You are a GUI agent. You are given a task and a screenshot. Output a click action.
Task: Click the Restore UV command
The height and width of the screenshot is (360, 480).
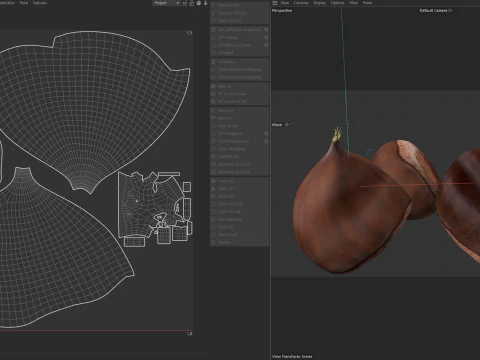click(x=240, y=235)
